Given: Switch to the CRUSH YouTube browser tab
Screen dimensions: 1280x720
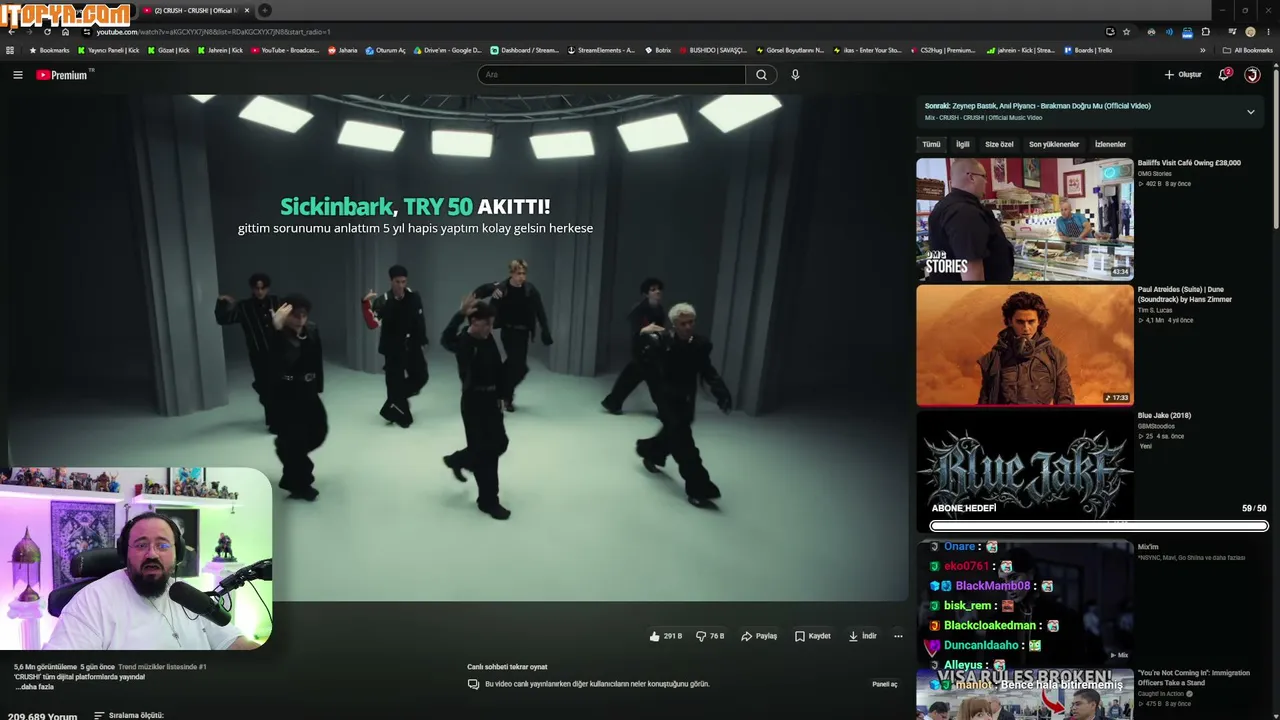Looking at the screenshot, I should [x=196, y=10].
